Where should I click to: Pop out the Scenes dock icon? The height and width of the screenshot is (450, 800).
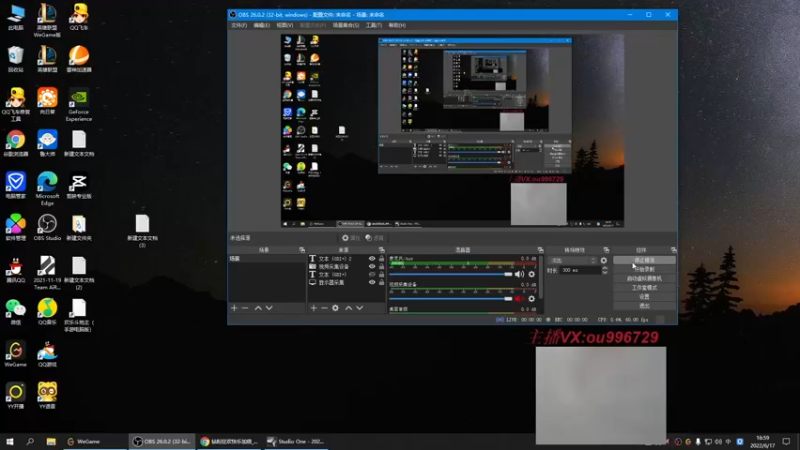tap(302, 250)
